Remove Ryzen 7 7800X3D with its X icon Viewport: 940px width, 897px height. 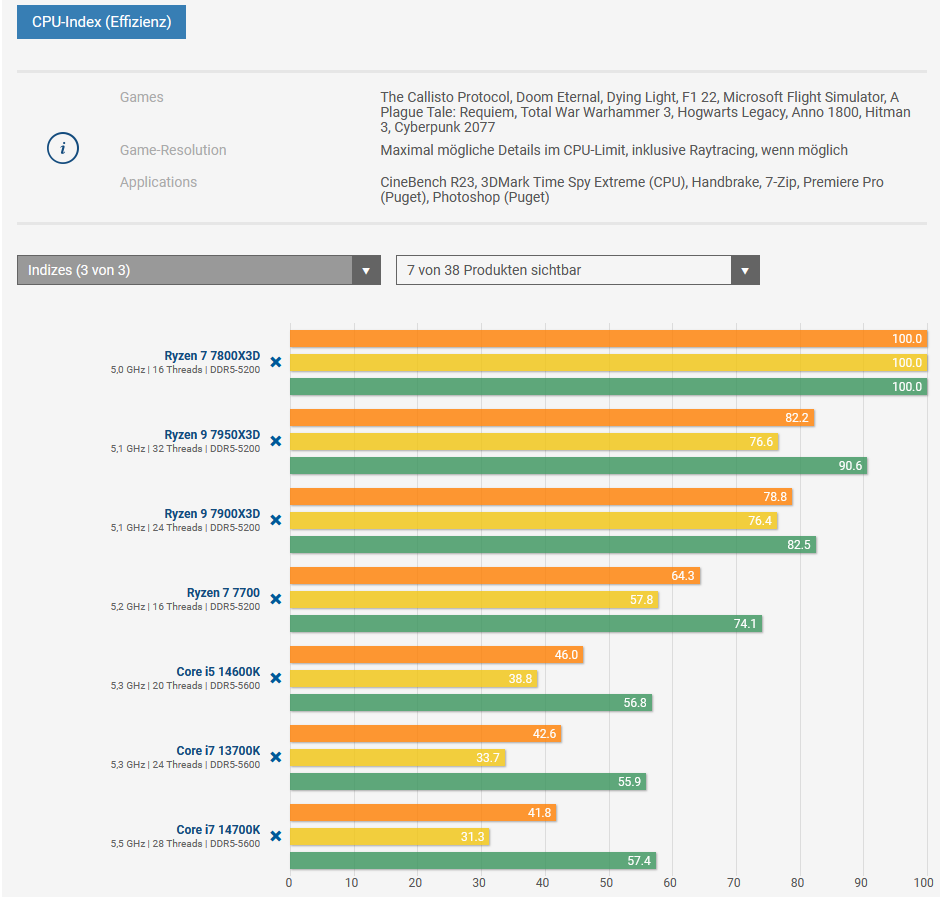click(276, 362)
